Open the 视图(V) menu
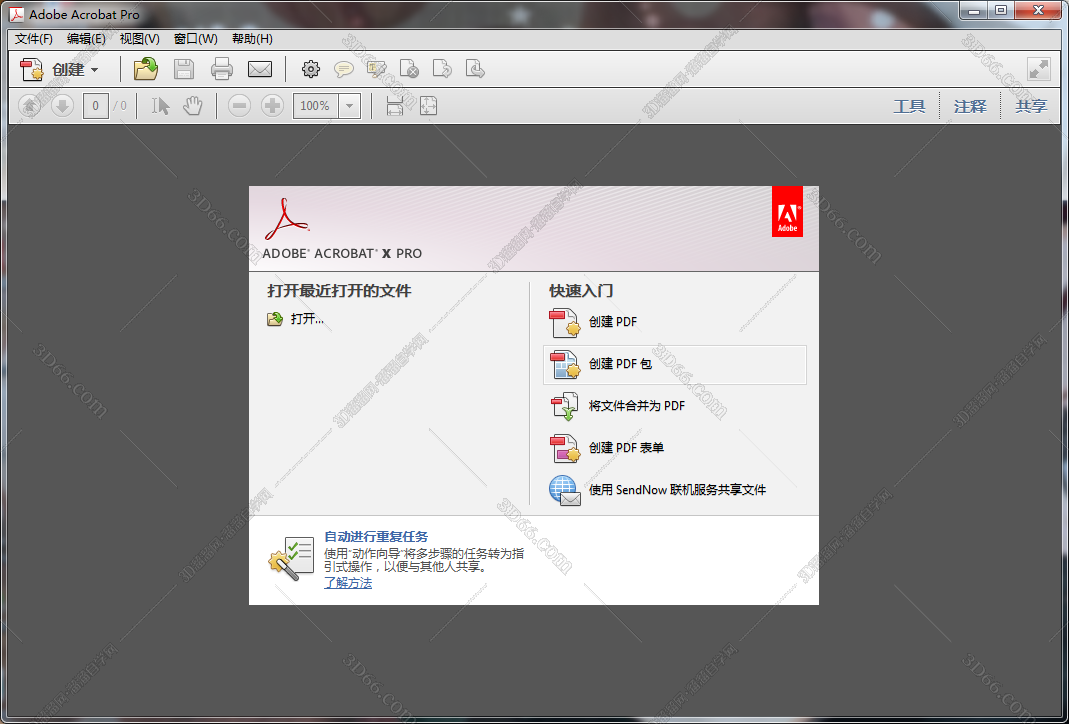1069x724 pixels. coord(139,39)
